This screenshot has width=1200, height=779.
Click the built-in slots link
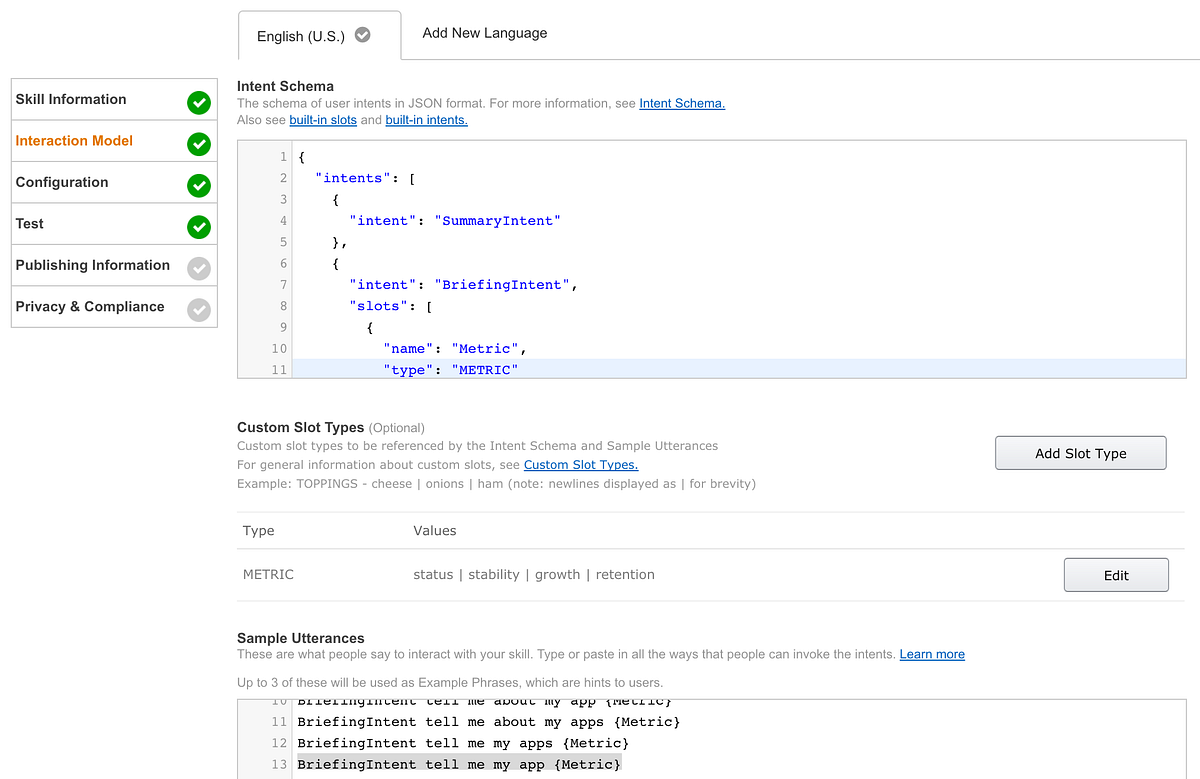(x=322, y=120)
